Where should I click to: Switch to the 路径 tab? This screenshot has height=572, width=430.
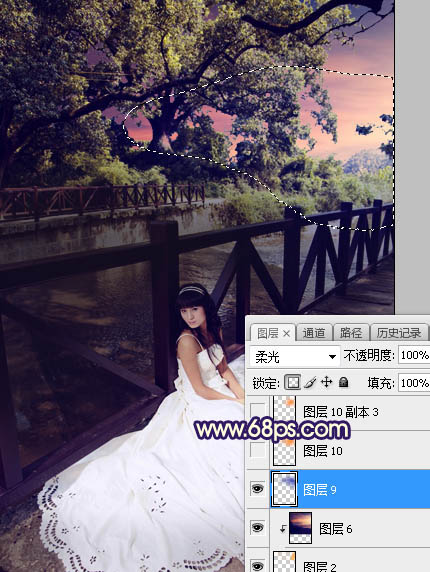coord(350,333)
